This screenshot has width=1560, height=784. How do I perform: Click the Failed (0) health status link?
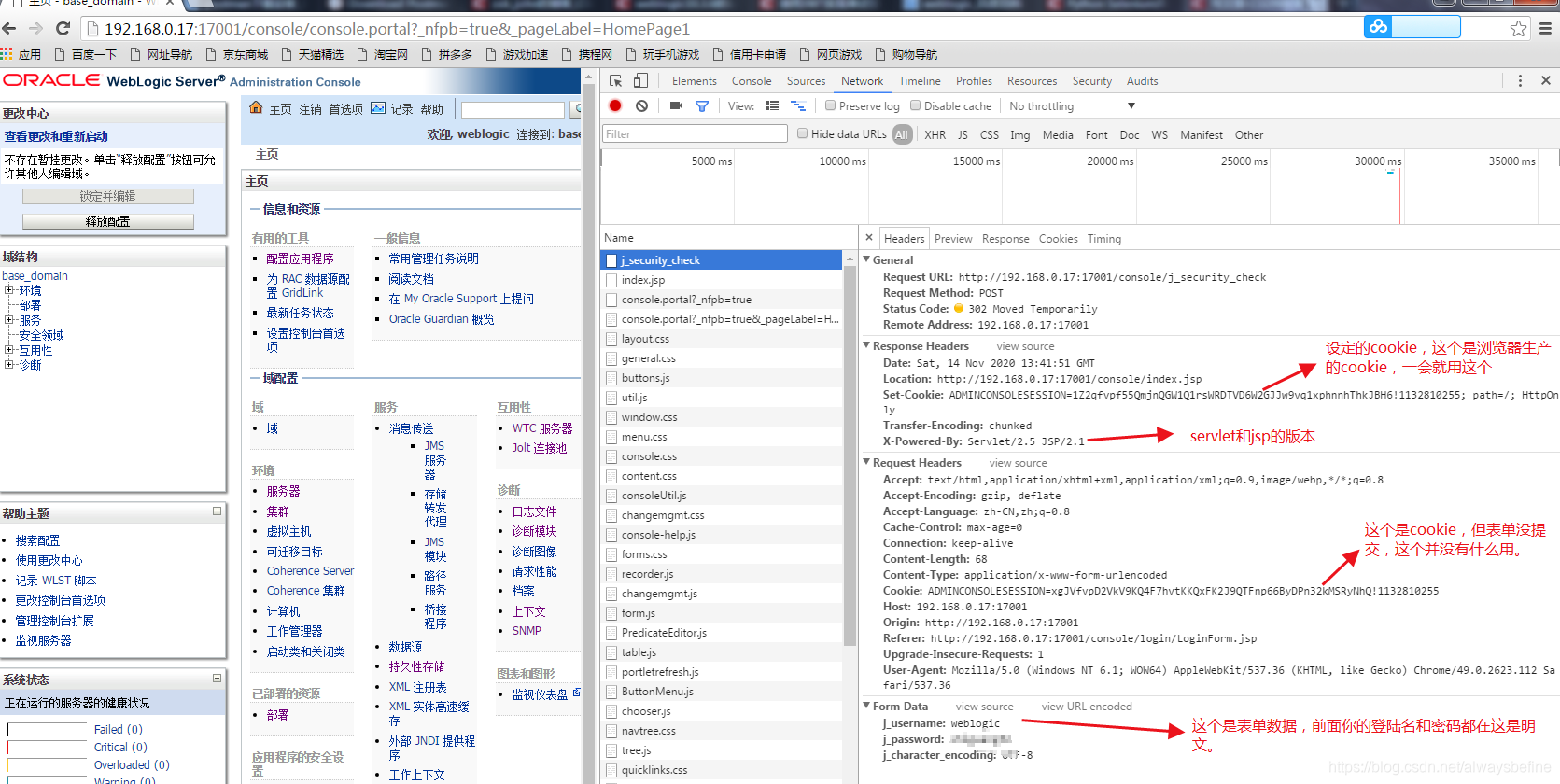[118, 729]
